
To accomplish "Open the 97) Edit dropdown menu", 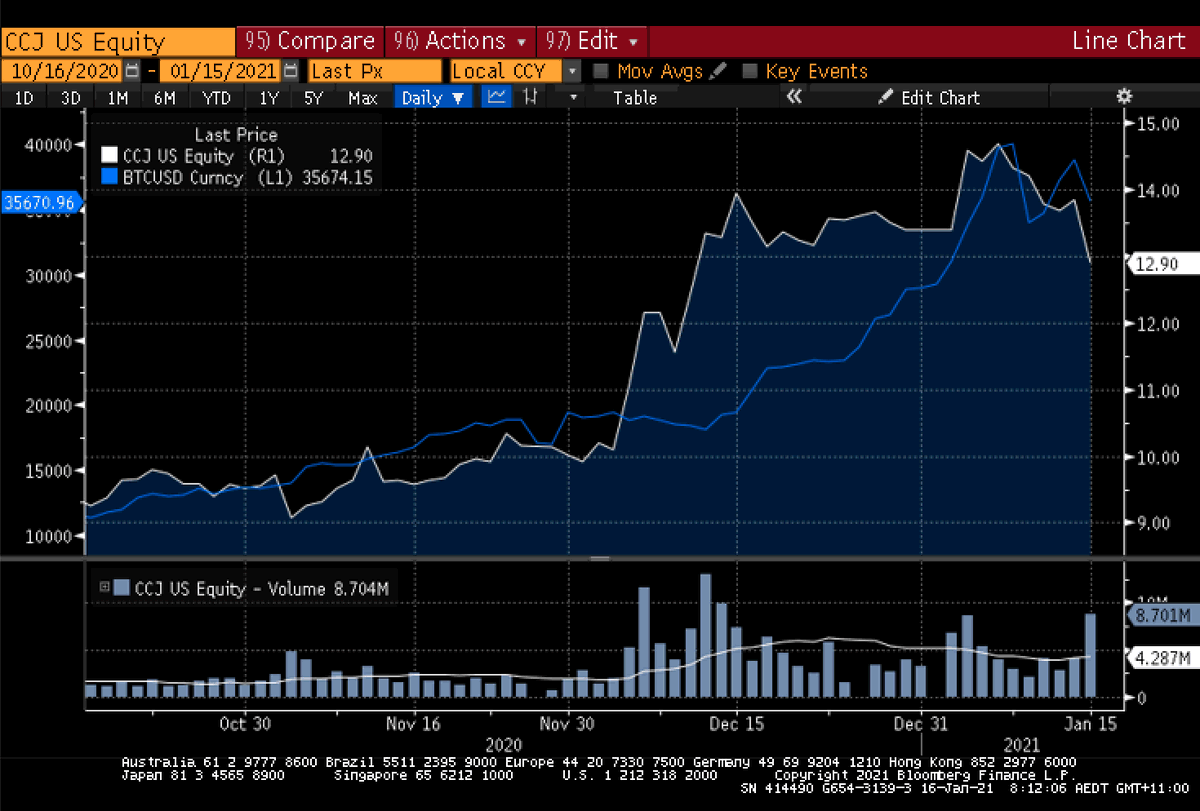I will [x=592, y=41].
